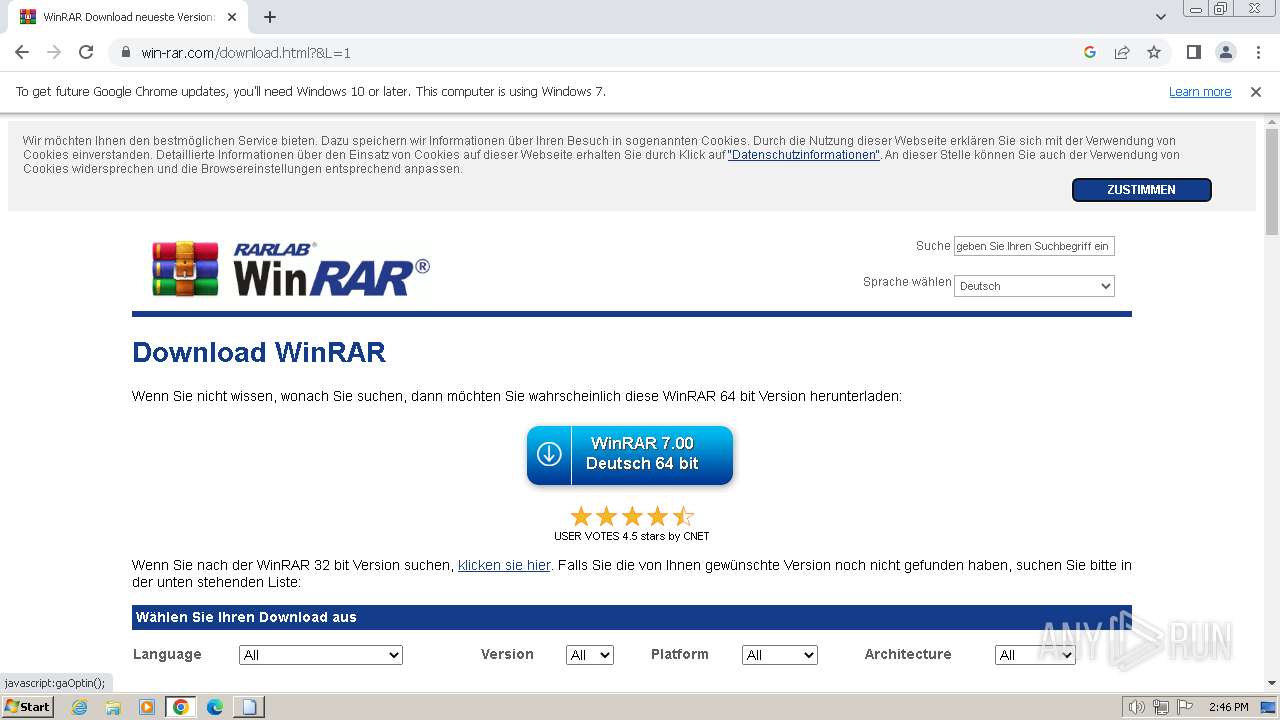Focus the Suche search field
This screenshot has width=1280, height=720.
(1034, 246)
